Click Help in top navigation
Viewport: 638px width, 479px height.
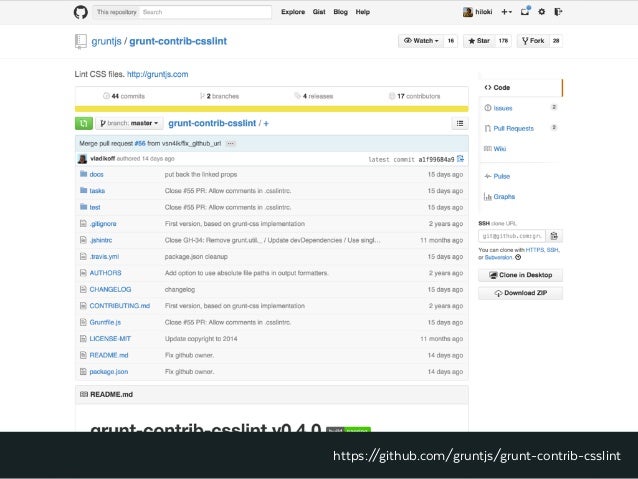tap(363, 12)
